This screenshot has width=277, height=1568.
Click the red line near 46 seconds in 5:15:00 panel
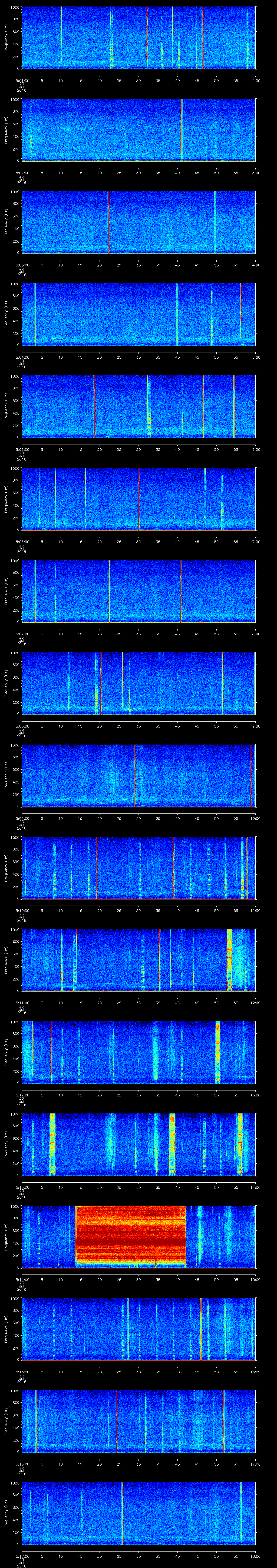pos(201,1329)
